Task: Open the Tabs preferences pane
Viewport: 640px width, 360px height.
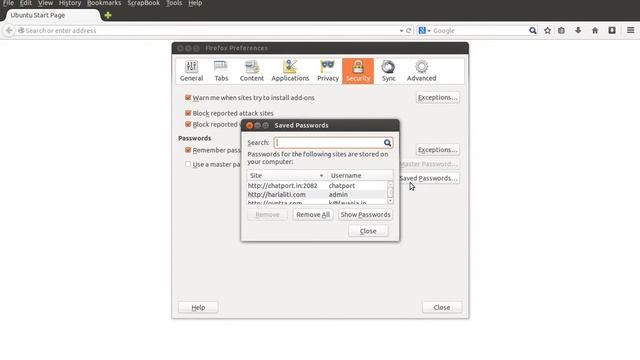Action: (221, 71)
